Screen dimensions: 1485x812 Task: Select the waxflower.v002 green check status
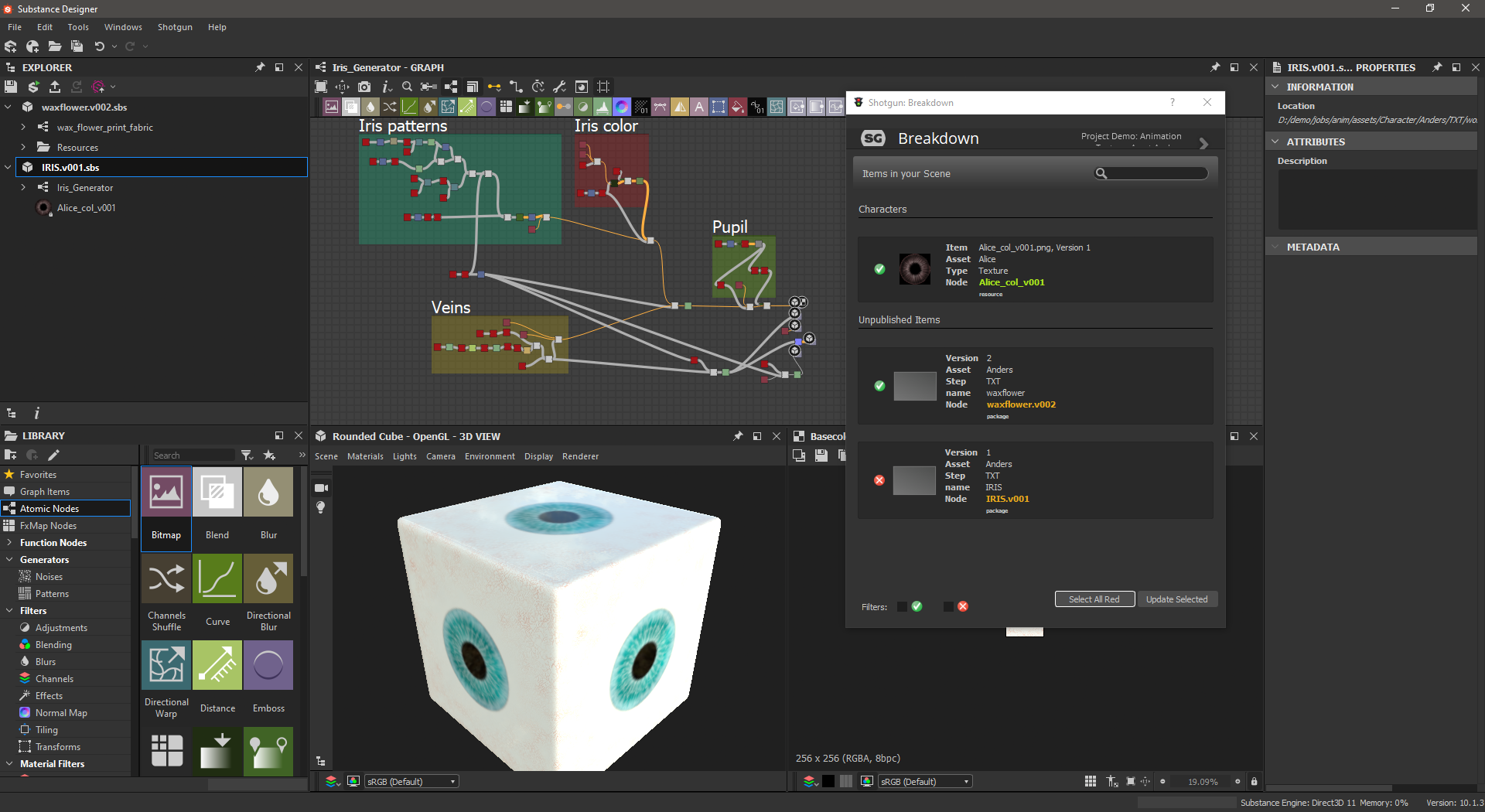pos(879,386)
